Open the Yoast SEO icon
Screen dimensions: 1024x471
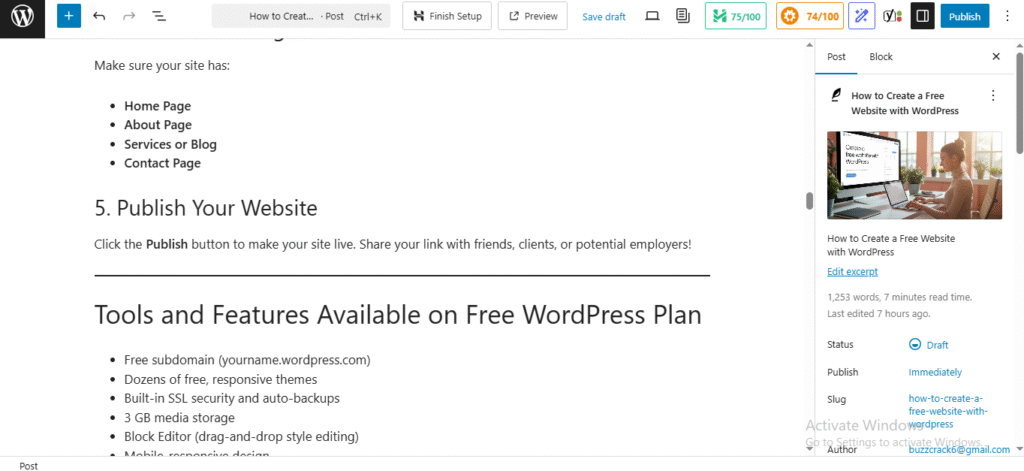(892, 16)
